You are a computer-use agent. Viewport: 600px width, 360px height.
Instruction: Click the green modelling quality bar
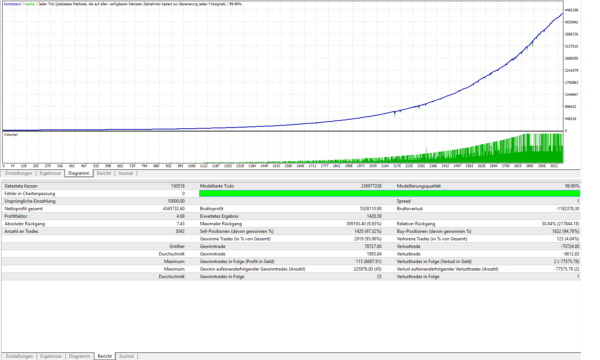click(x=389, y=194)
